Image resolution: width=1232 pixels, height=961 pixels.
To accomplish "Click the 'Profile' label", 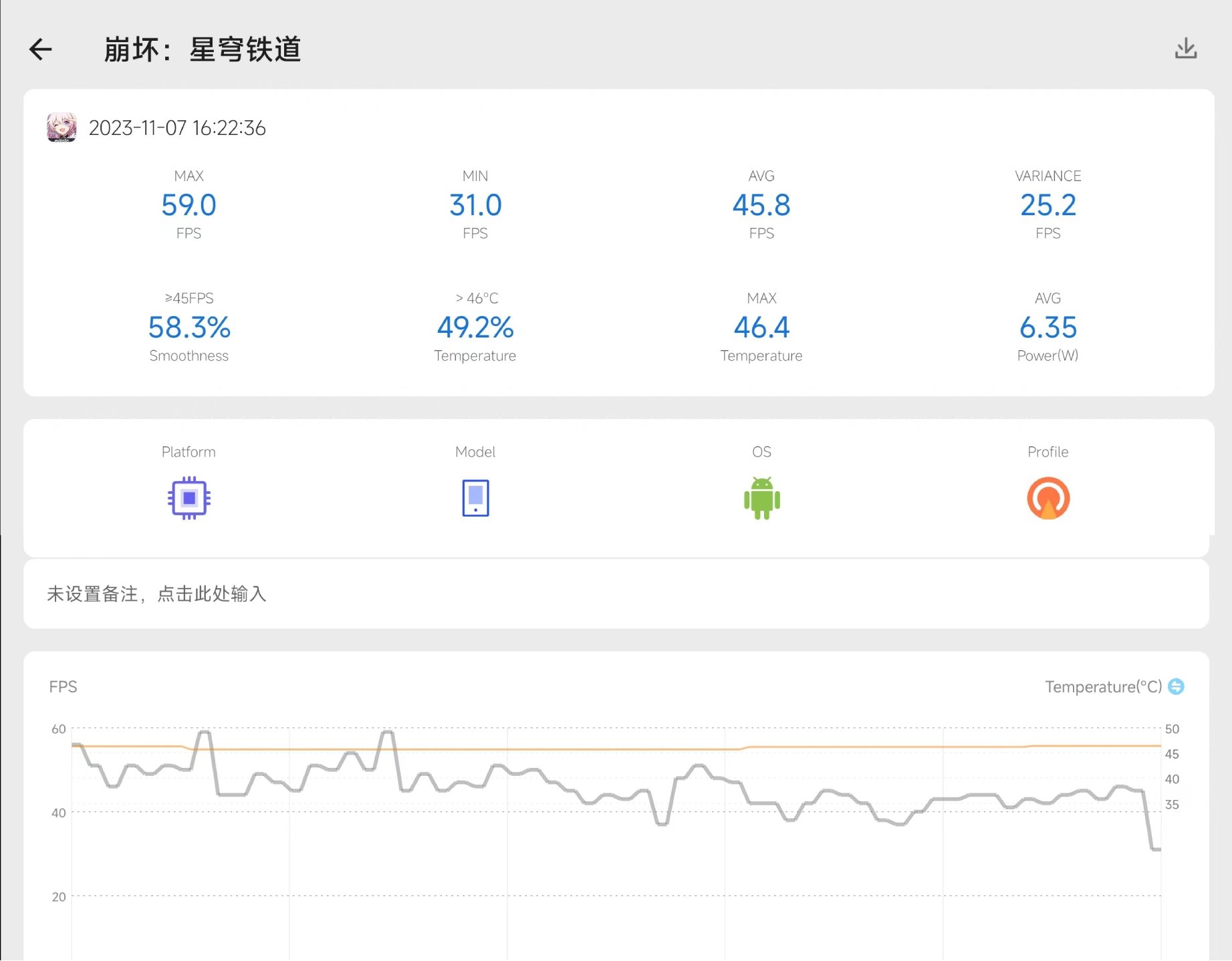I will 1048,452.
